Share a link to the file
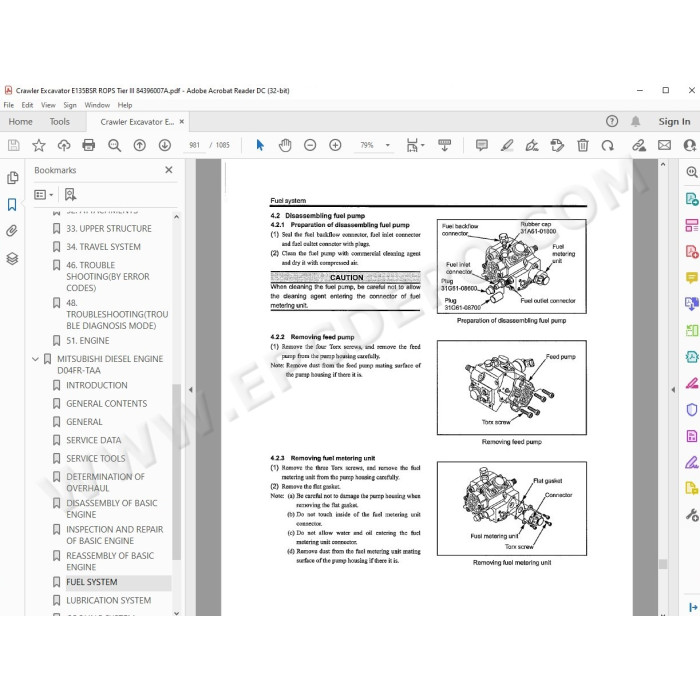 coord(639,145)
